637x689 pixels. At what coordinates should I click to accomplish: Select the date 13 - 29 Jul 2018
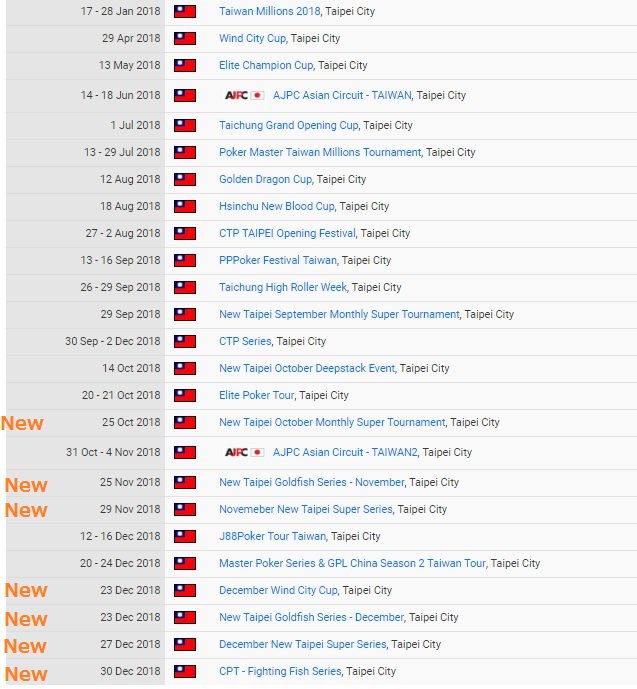tap(122, 152)
